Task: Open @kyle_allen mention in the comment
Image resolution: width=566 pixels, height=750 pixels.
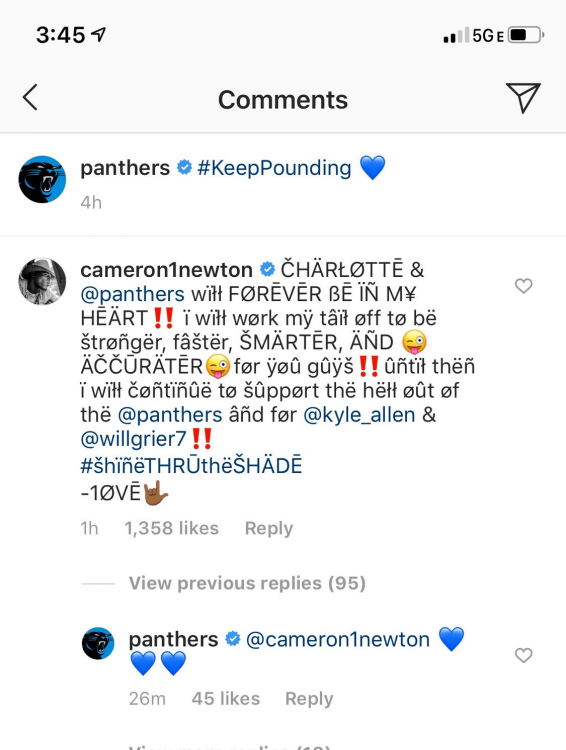Action: pyautogui.click(x=359, y=415)
